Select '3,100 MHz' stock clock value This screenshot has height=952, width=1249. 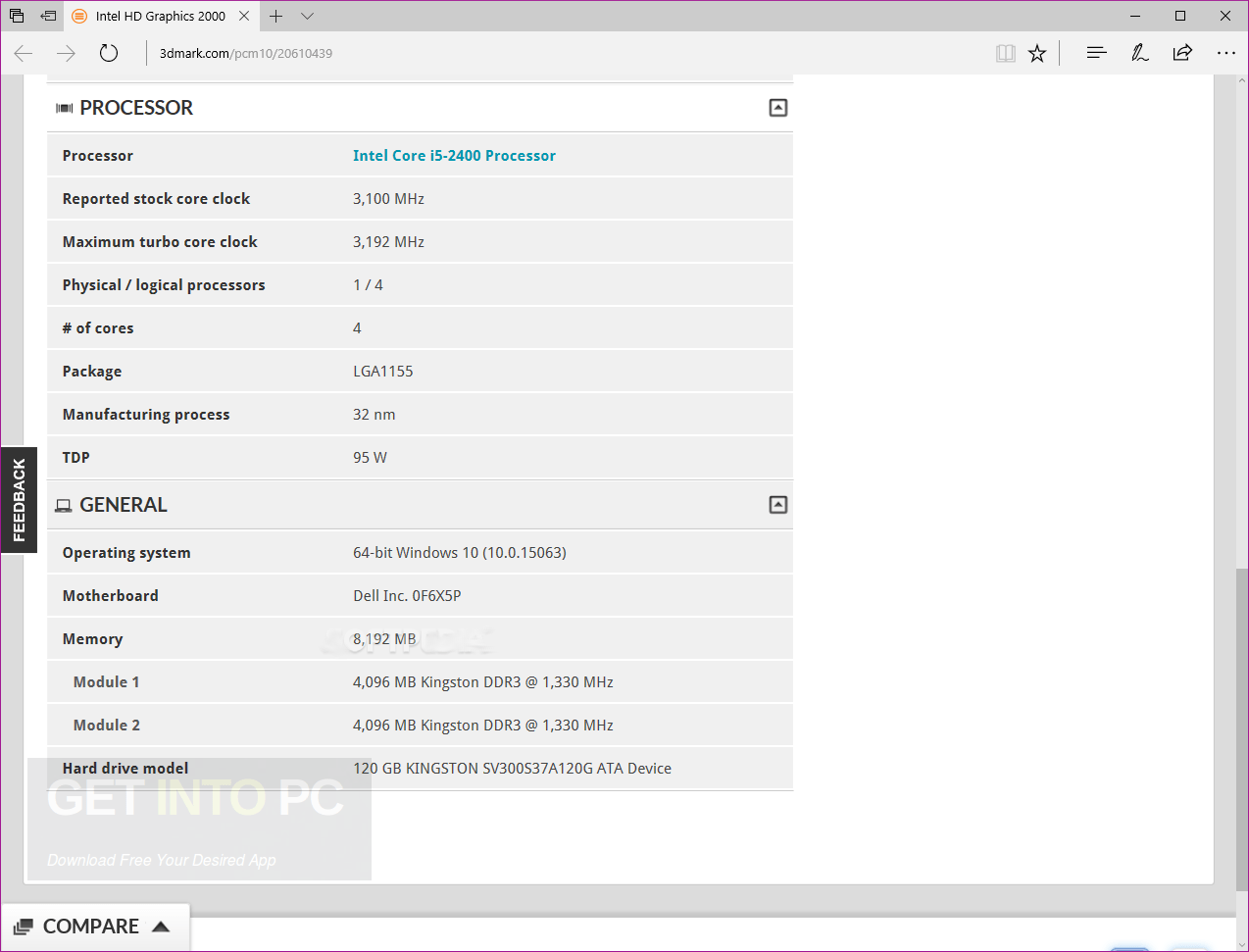coord(388,198)
